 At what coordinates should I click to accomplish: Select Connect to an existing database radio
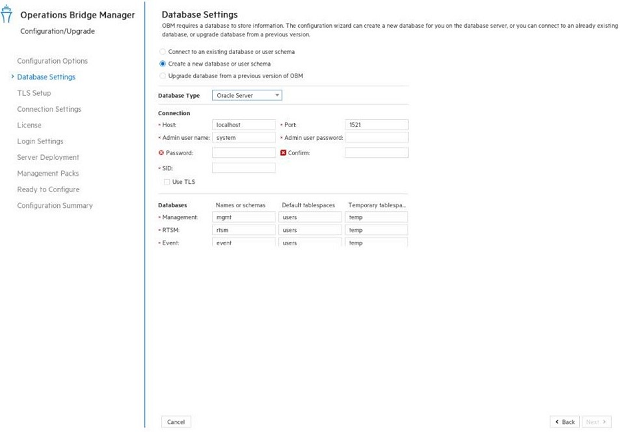(162, 52)
